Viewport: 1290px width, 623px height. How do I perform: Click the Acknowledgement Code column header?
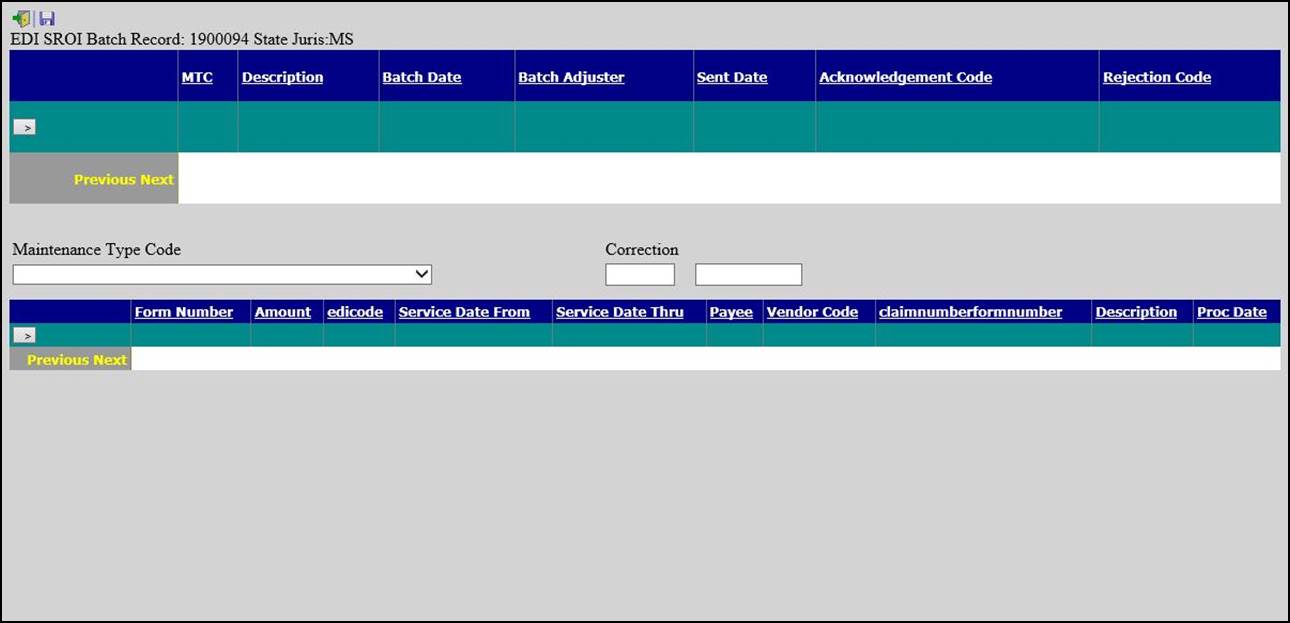pyautogui.click(x=905, y=77)
